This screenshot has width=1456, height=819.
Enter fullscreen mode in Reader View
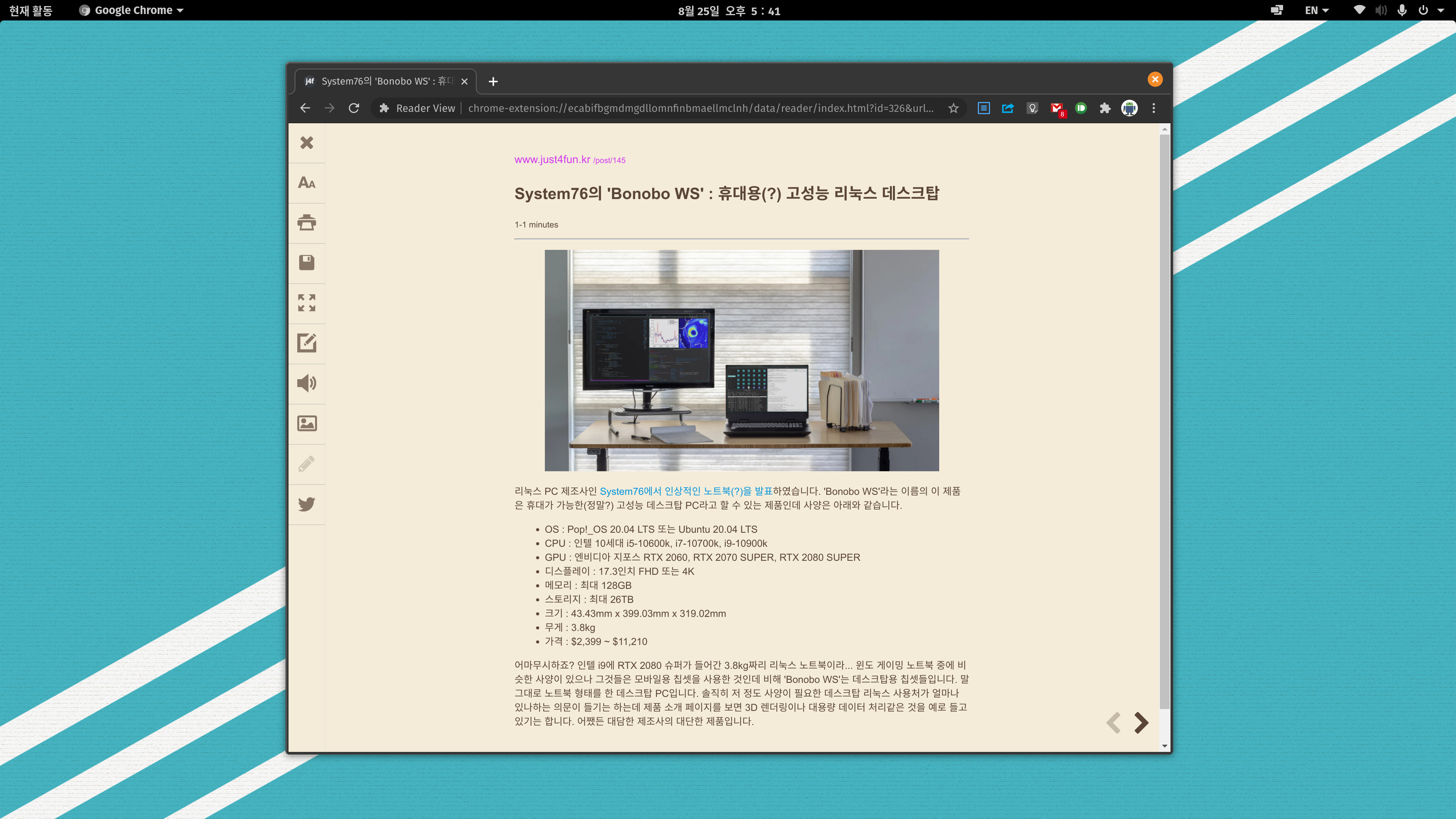pos(307,303)
